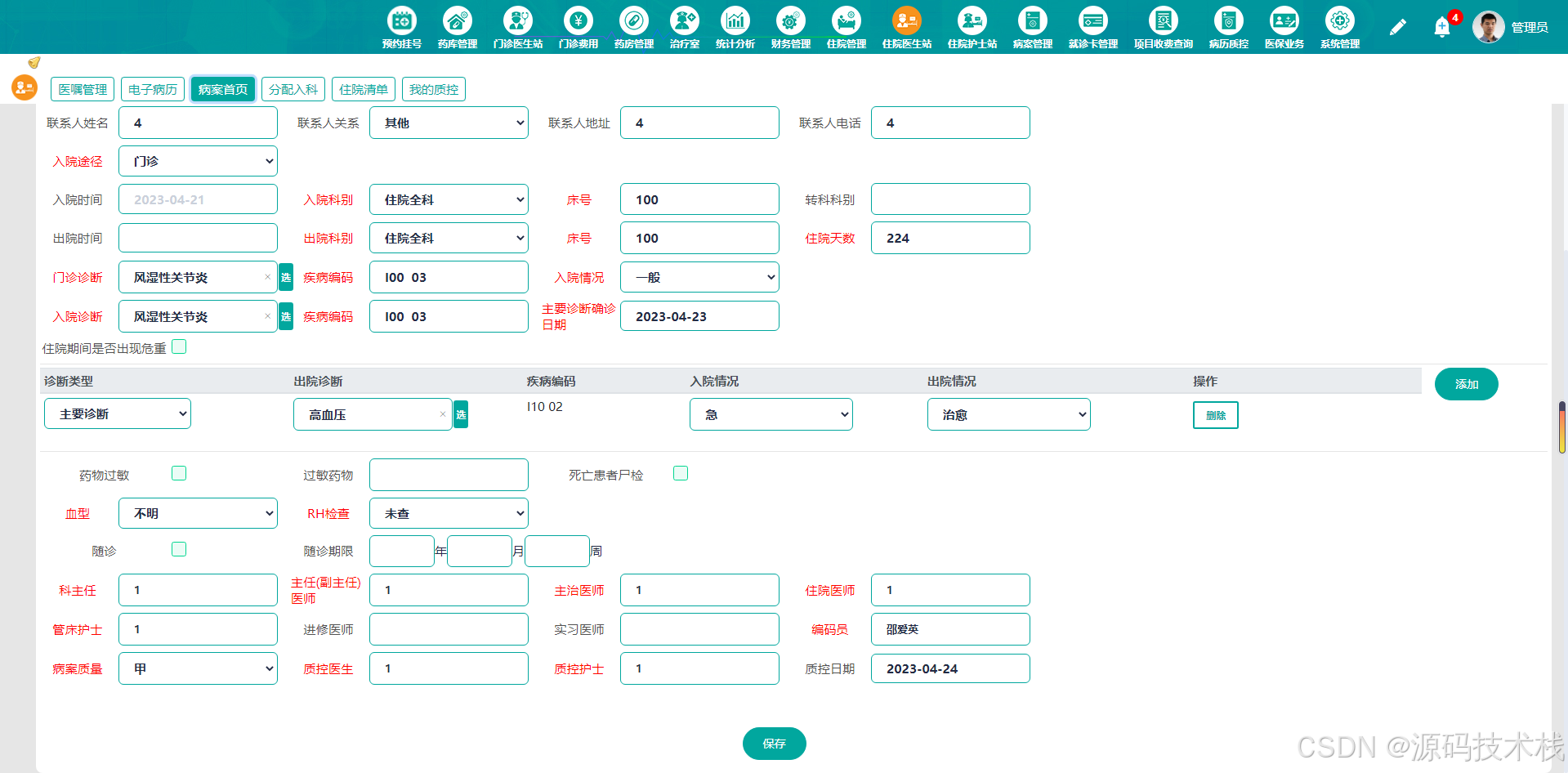
Task: Open the 联系人关系 dropdown
Action: pyautogui.click(x=449, y=123)
